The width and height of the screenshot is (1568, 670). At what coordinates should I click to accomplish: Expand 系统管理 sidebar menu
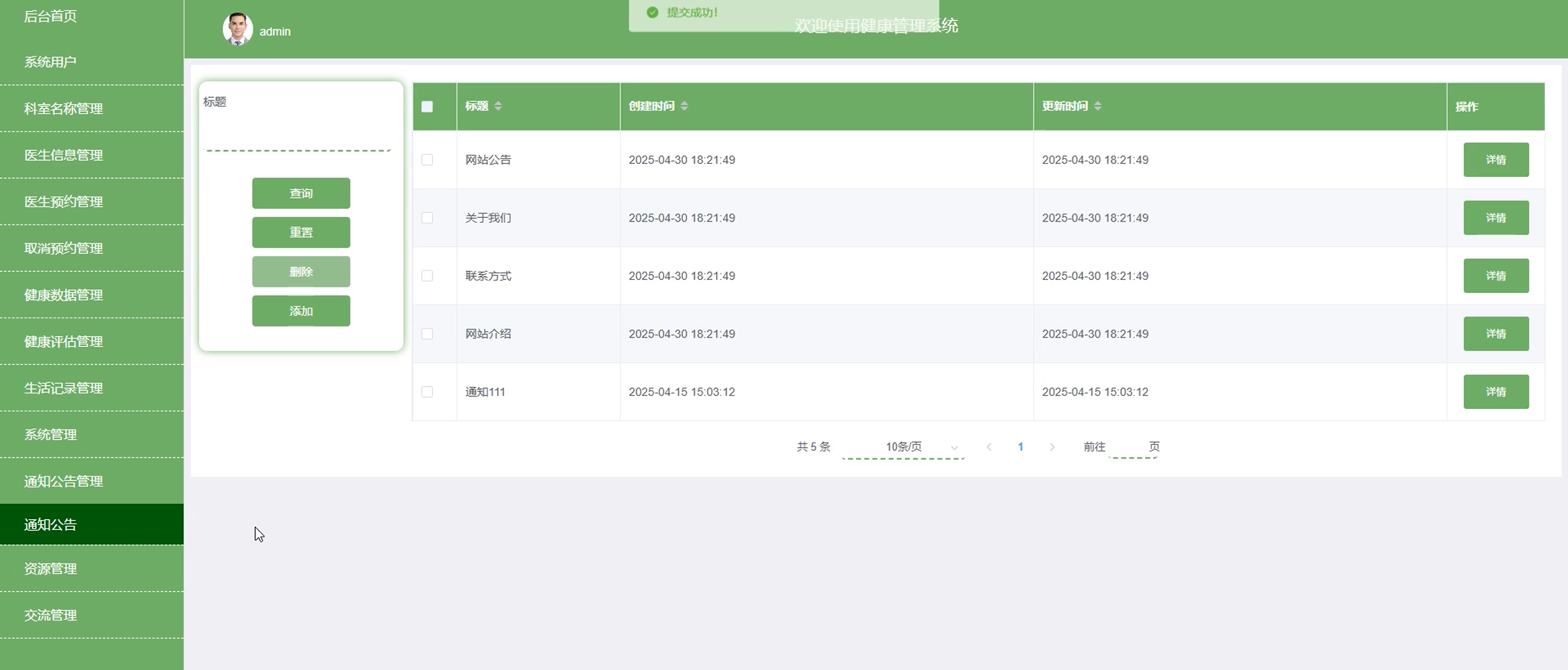point(51,435)
